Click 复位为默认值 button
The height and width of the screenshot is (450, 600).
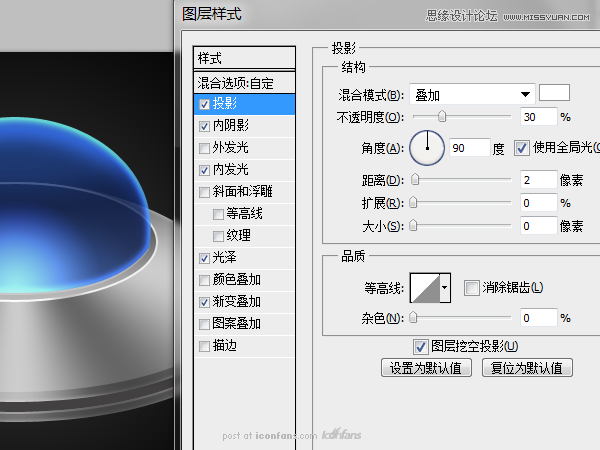pyautogui.click(x=527, y=368)
